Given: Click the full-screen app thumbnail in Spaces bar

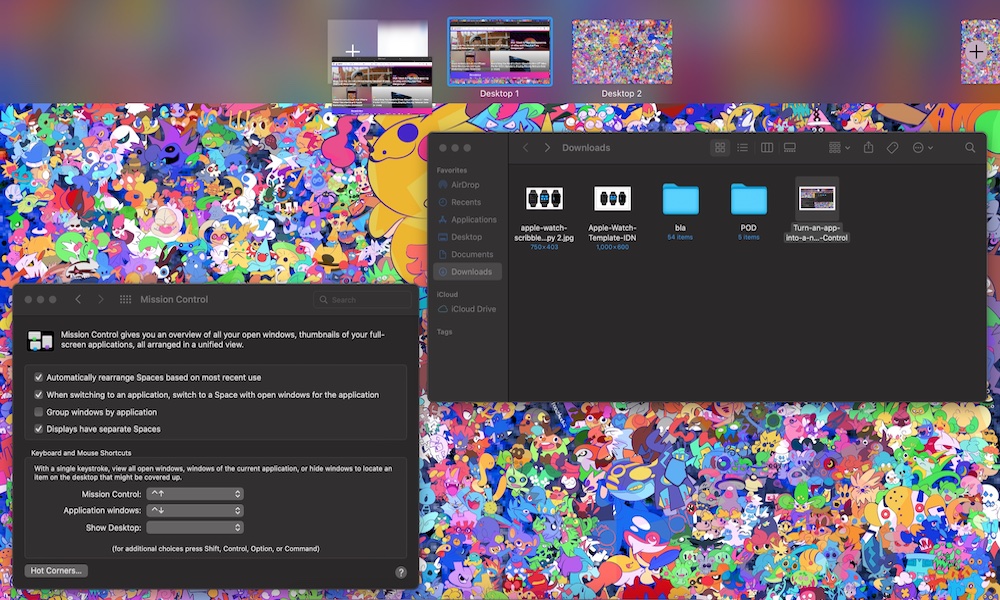Looking at the screenshot, I should click(x=381, y=85).
